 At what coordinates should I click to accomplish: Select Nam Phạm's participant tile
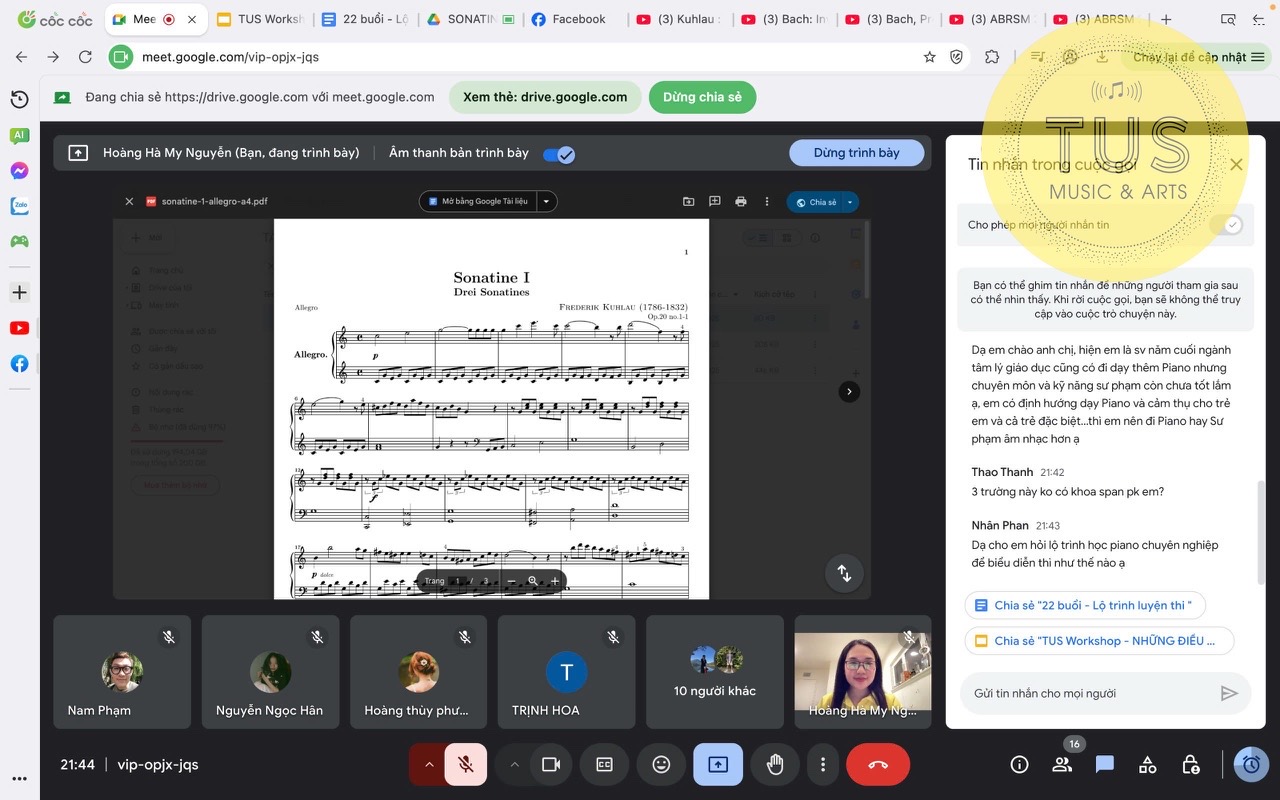coord(122,672)
